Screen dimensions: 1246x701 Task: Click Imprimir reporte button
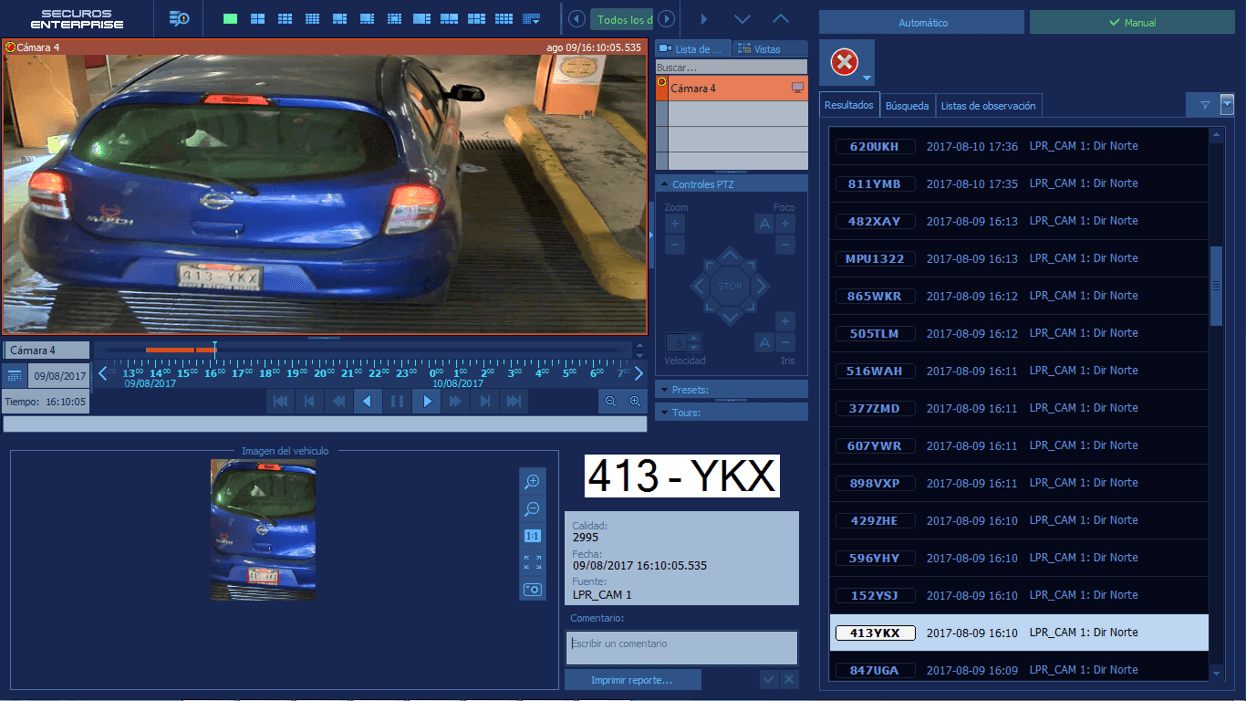tap(632, 680)
